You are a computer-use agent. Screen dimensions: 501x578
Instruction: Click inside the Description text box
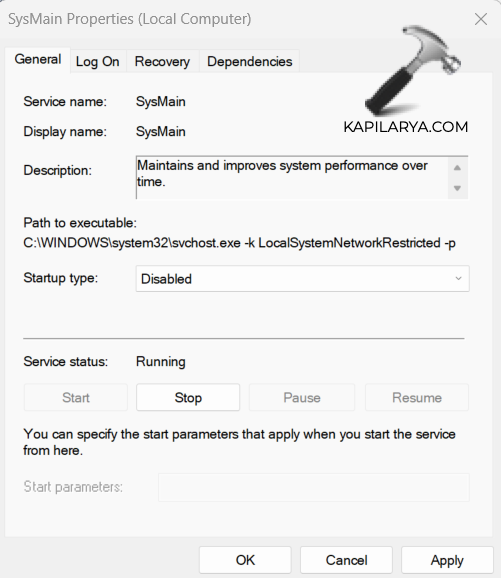(292, 178)
